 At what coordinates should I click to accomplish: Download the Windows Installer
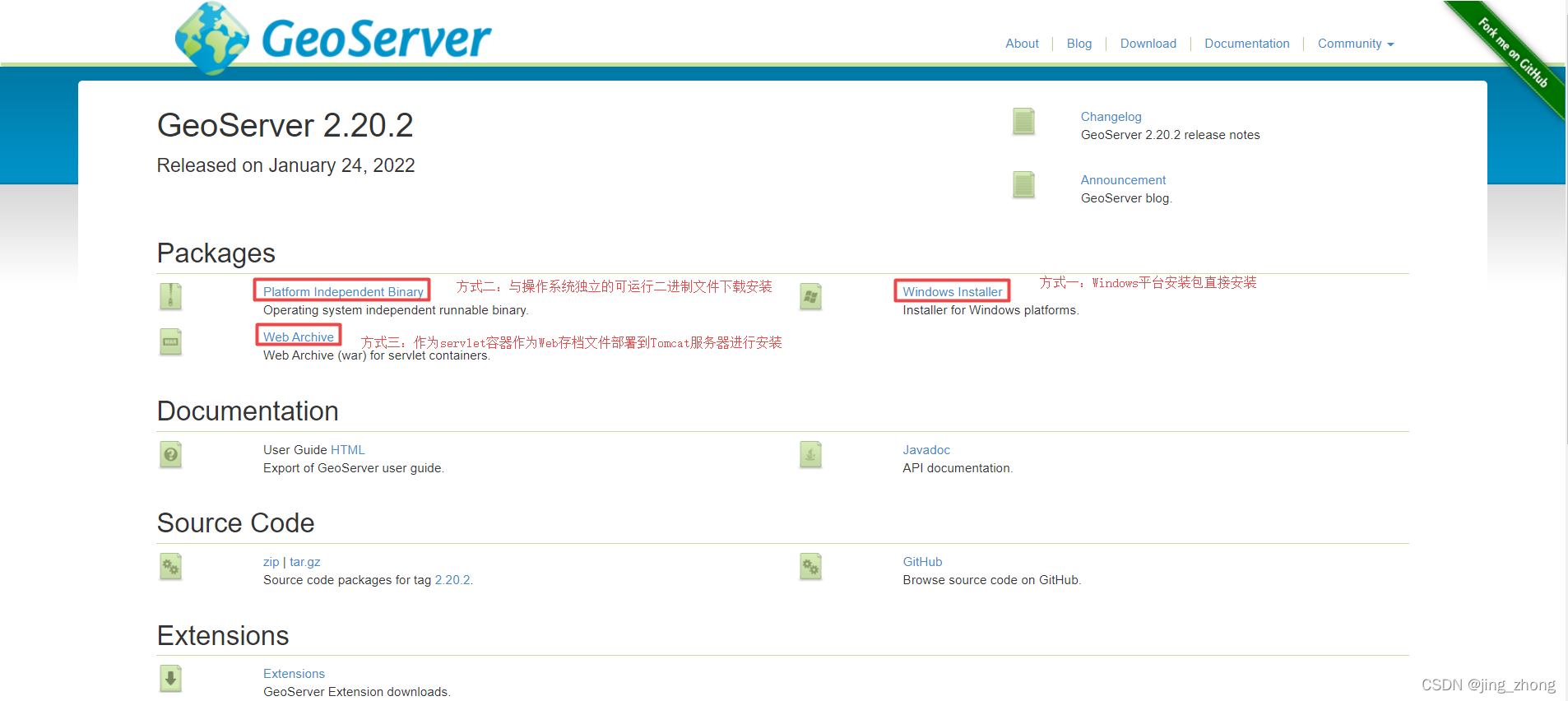coord(953,292)
